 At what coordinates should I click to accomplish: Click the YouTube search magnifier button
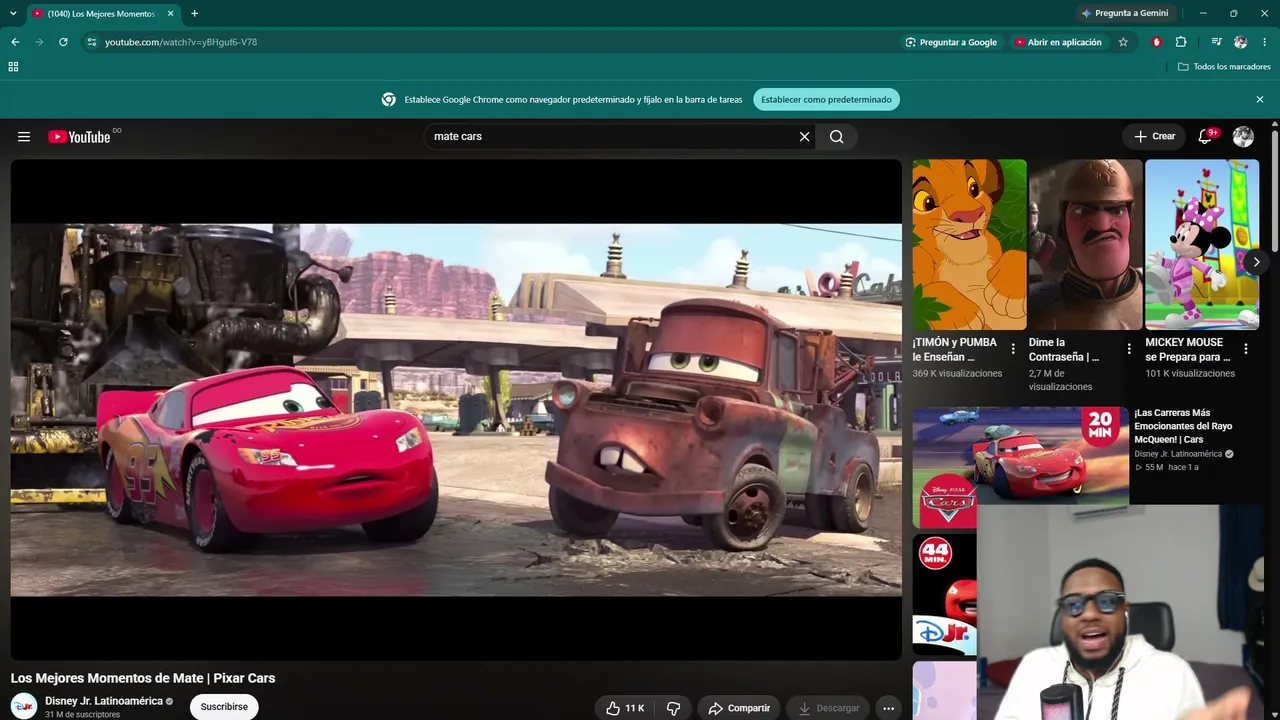837,137
